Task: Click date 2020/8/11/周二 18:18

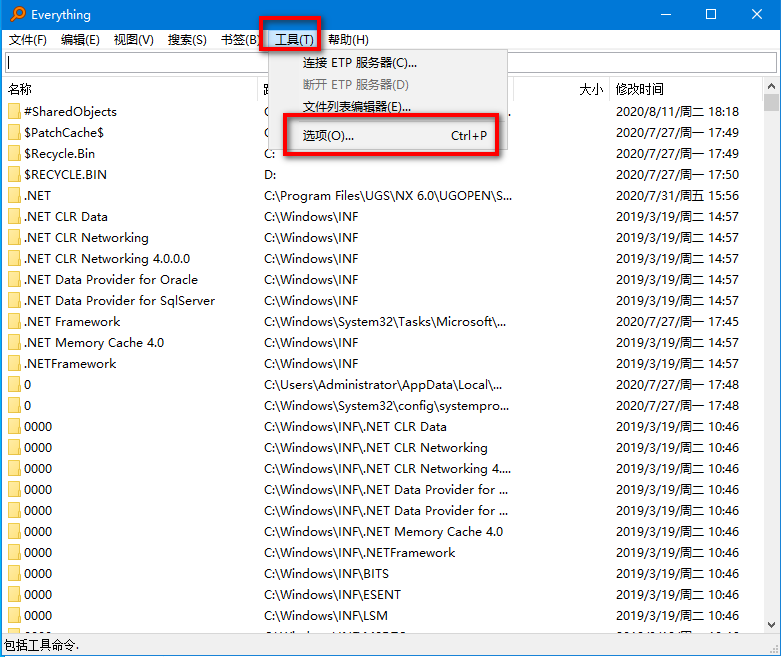Action: coord(677,112)
